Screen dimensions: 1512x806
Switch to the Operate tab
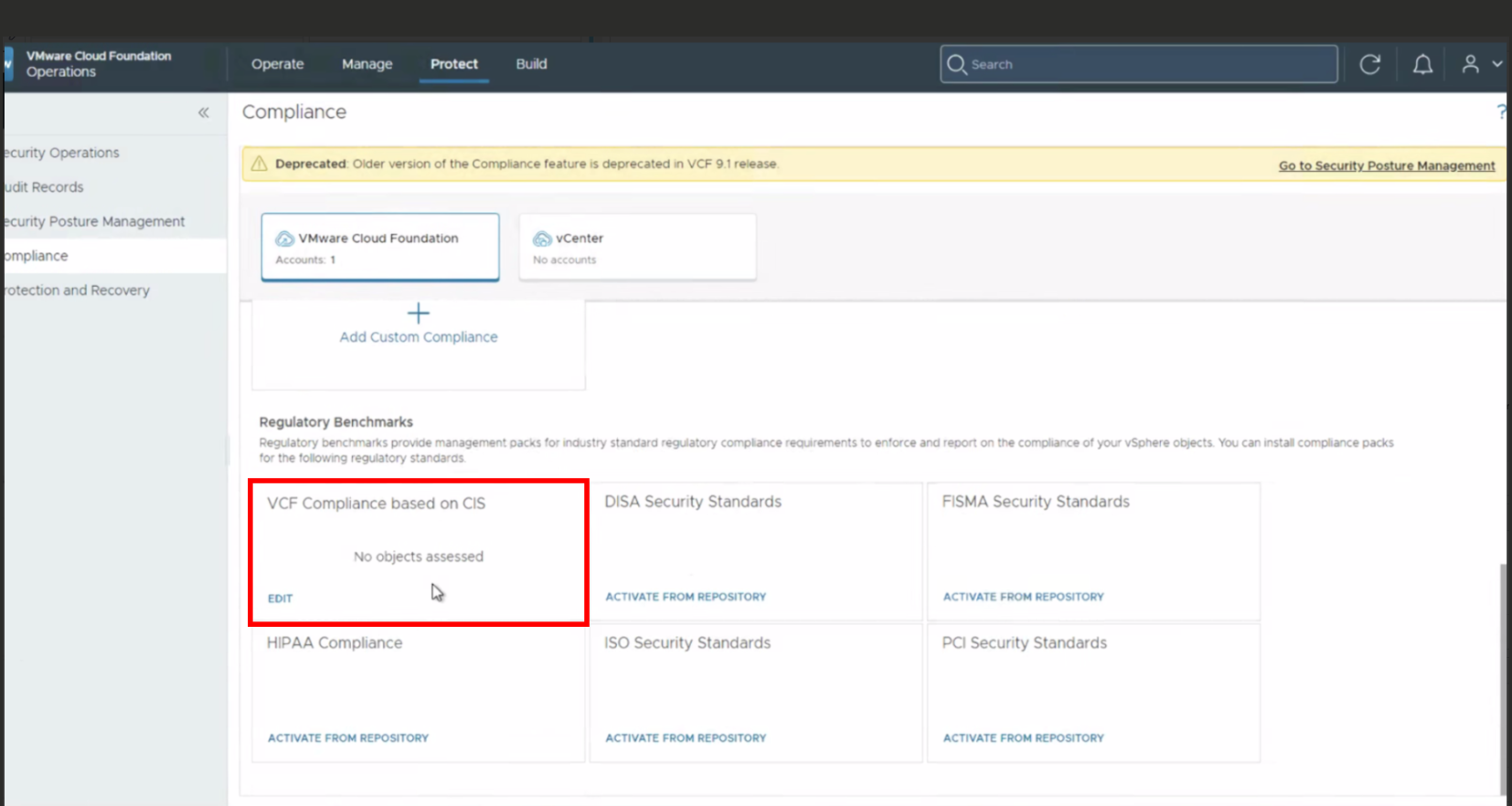tap(278, 64)
